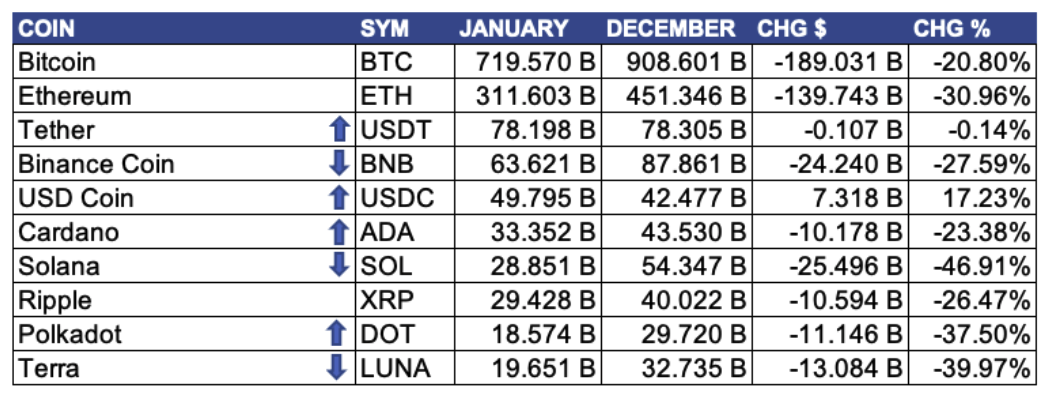Image resolution: width=1050 pixels, height=393 pixels.
Task: Select the SYM column header
Action: 384,28
